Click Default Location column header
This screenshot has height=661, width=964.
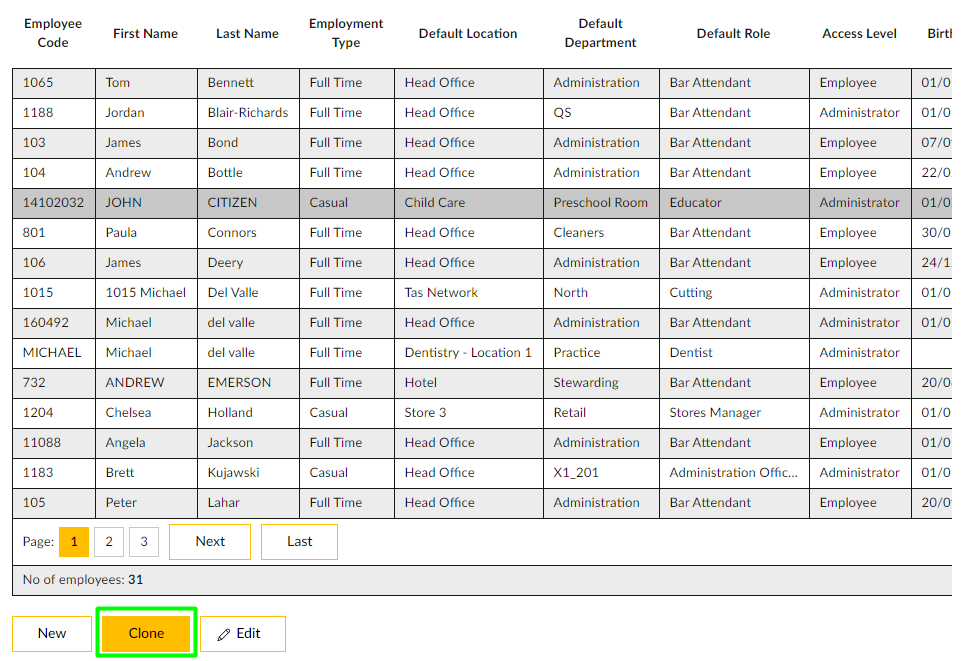(468, 33)
